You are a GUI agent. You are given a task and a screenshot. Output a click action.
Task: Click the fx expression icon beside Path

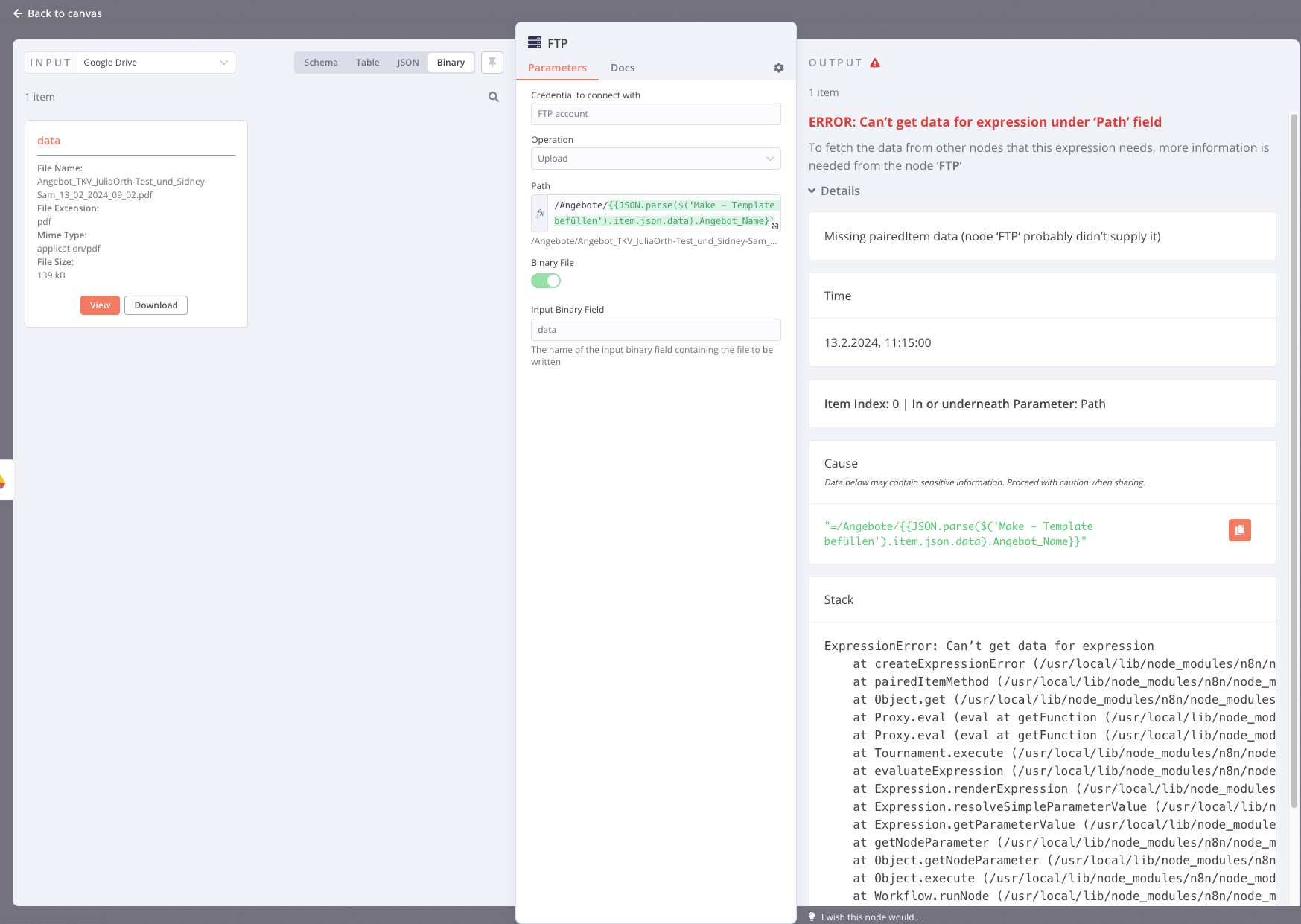pos(540,214)
